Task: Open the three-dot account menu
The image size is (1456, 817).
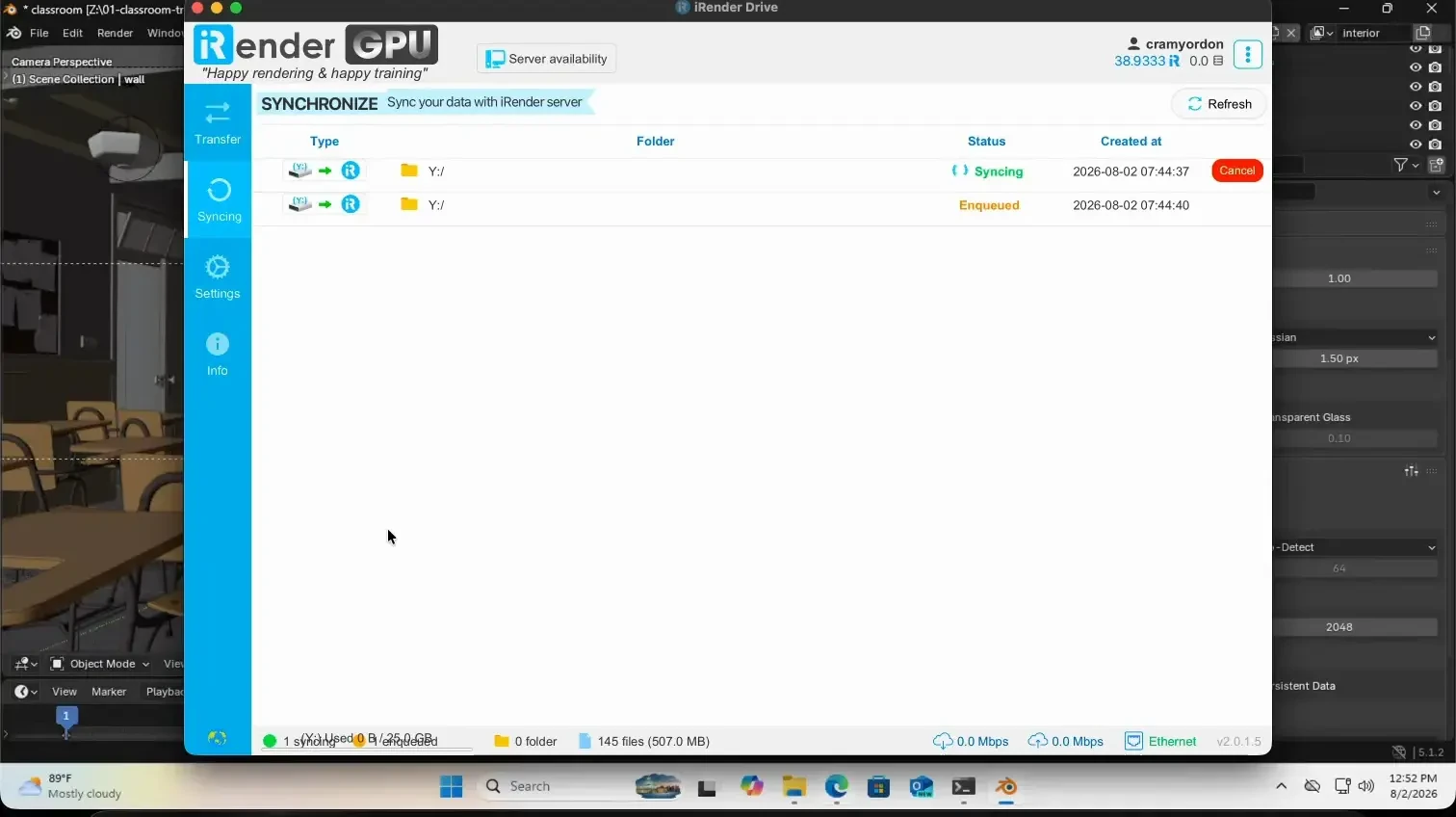Action: [1247, 54]
